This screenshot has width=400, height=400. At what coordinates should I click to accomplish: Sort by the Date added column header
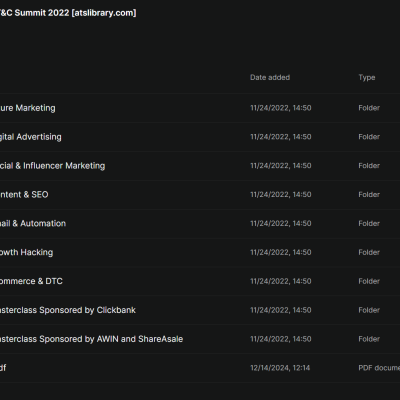[270, 77]
